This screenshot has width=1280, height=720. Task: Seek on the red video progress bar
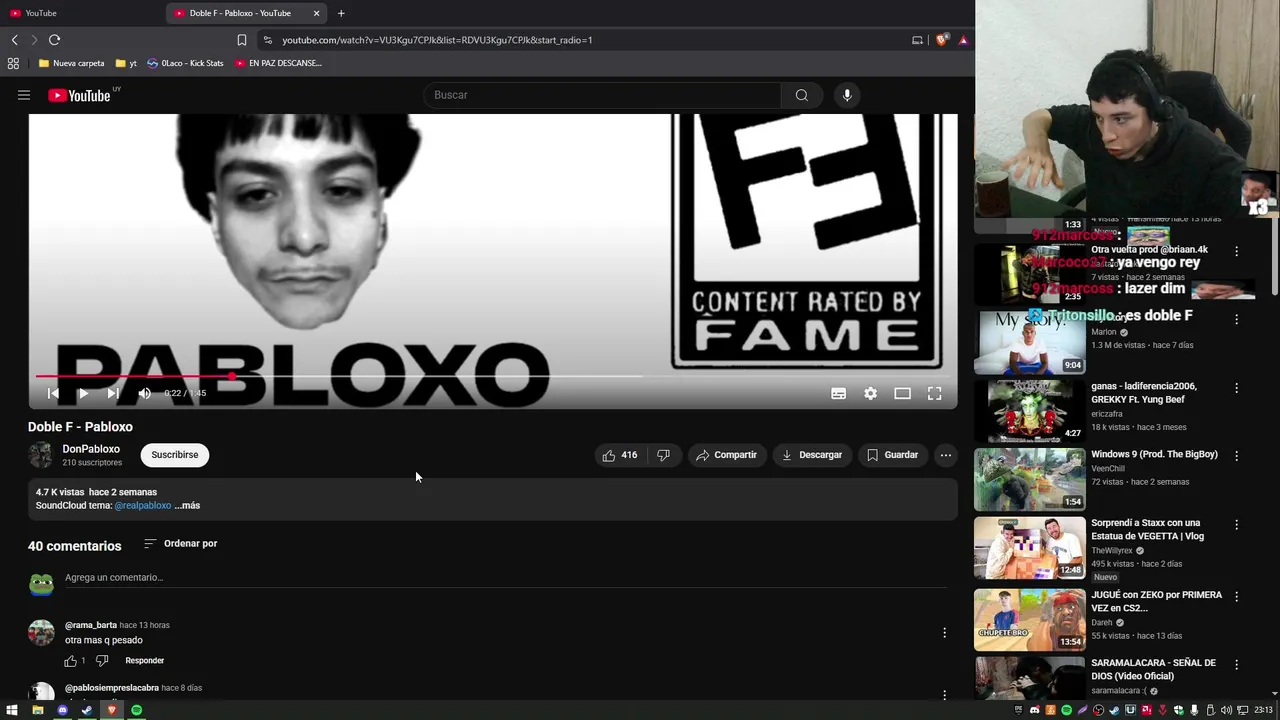click(x=492, y=377)
